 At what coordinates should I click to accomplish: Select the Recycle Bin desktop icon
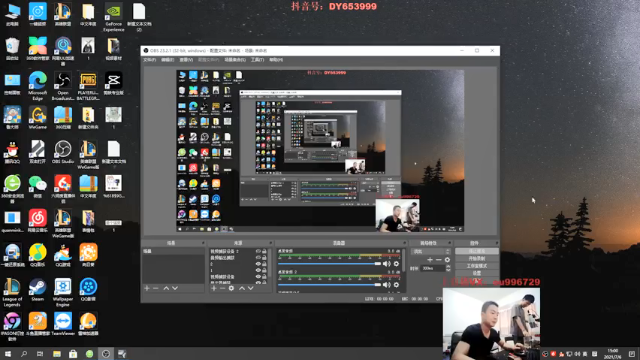coord(12,49)
